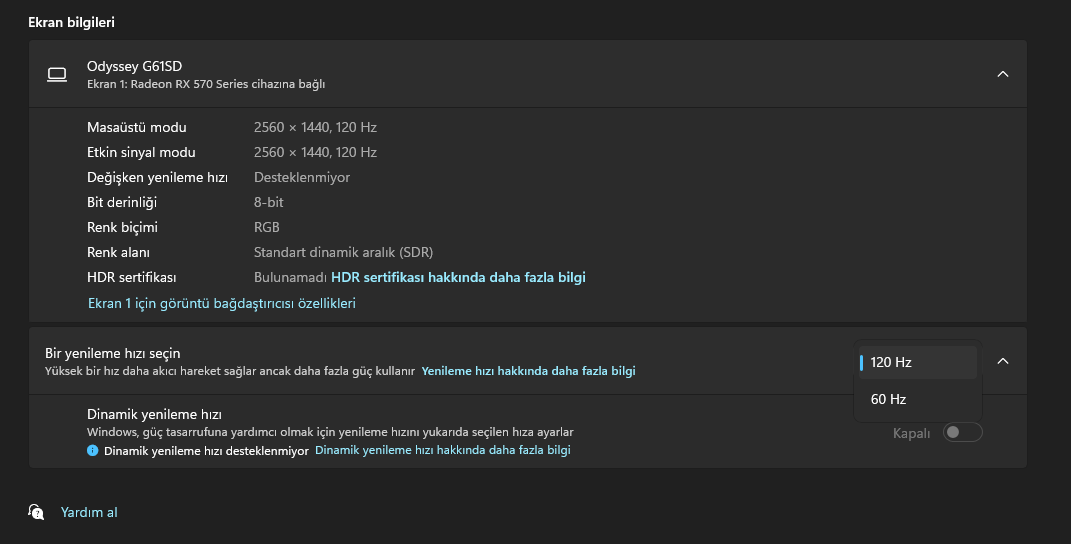Toggle the Dinamik yenileme hızı switch
The image size is (1071, 544).
963,432
